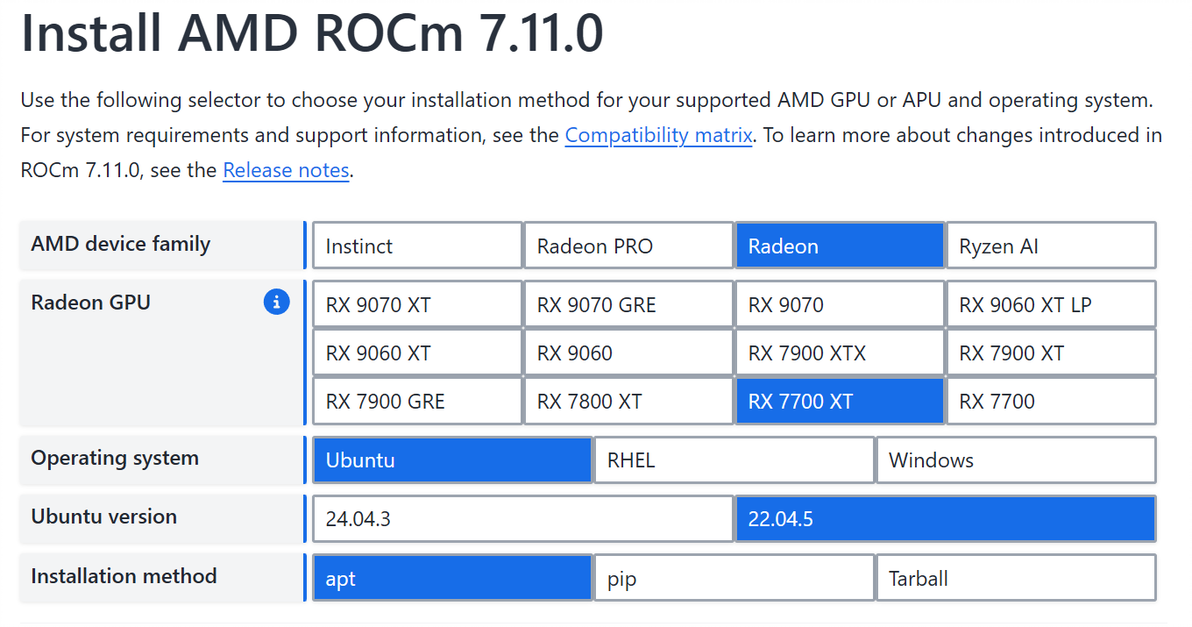Click the Radeon GPU info icon
Viewport: 1192px width, 627px height.
click(276, 302)
